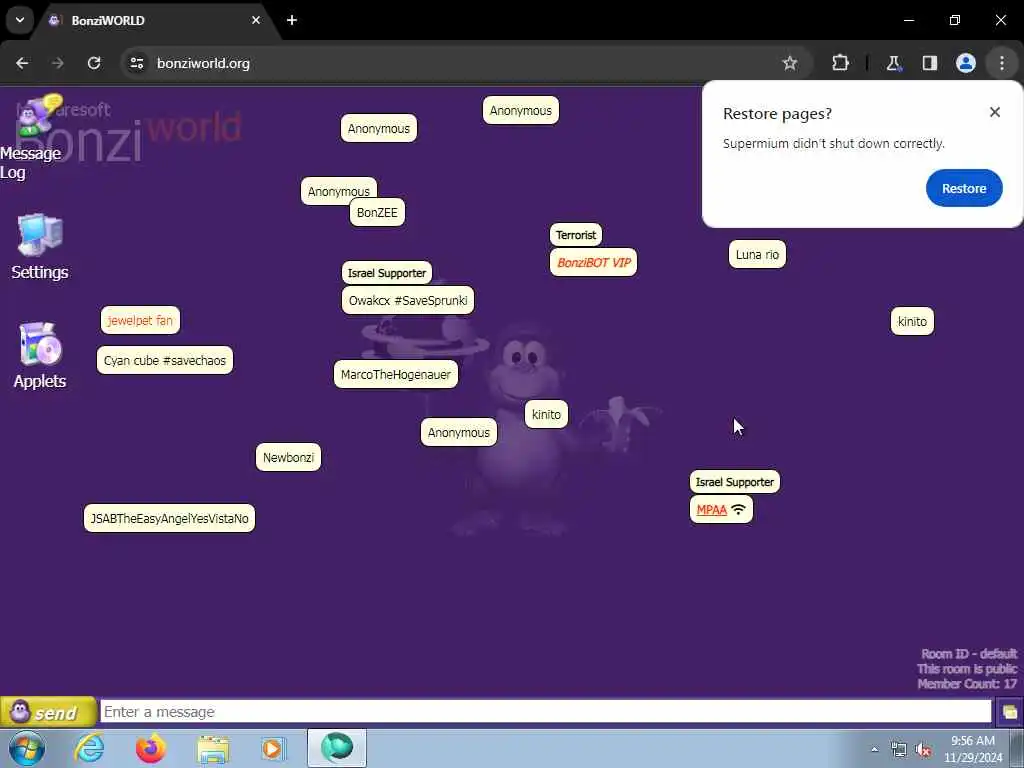Click the Member Count: 17 text
The image size is (1024, 768).
coord(967,684)
